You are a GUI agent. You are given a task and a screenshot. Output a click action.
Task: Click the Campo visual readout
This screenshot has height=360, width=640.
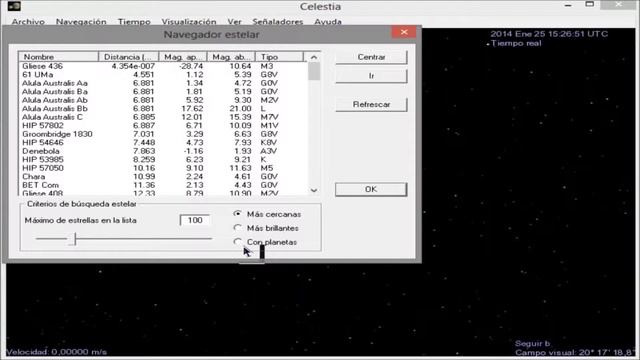pos(575,353)
